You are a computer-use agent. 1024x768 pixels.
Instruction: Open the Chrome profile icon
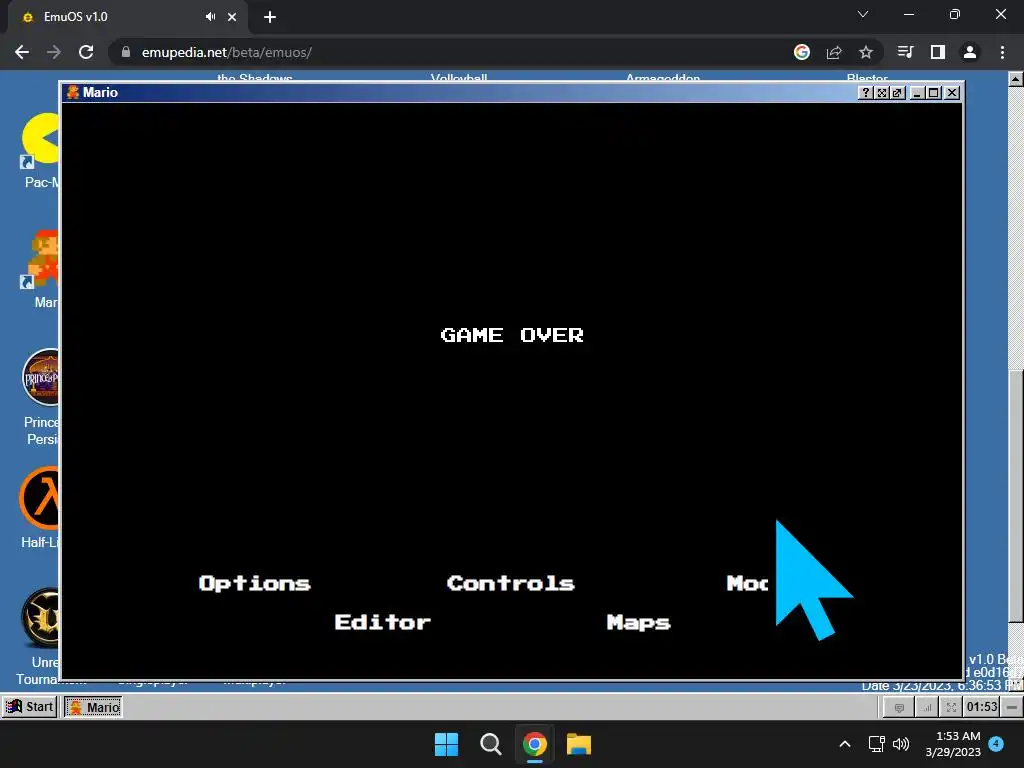(970, 52)
